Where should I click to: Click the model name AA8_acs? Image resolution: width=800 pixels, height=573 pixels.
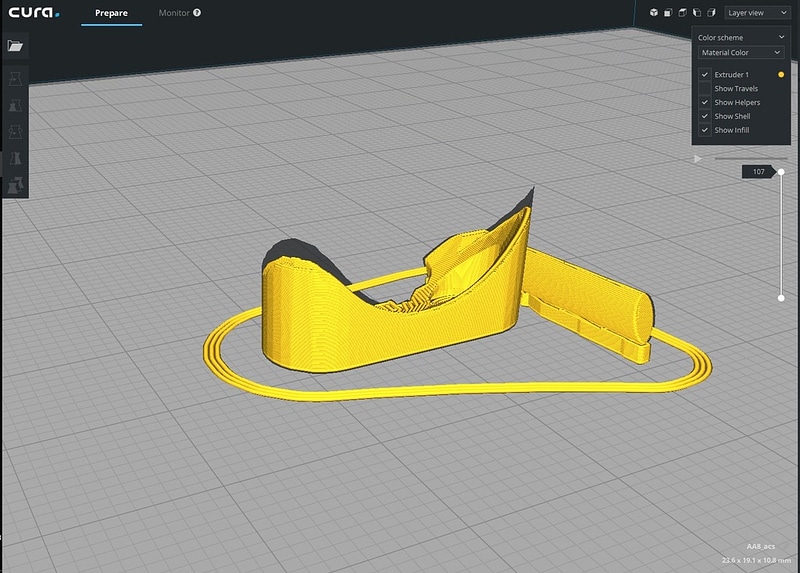point(761,546)
